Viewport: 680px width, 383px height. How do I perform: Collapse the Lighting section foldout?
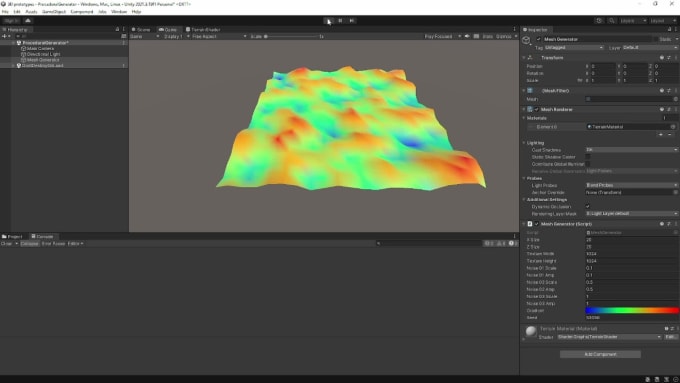coord(524,143)
